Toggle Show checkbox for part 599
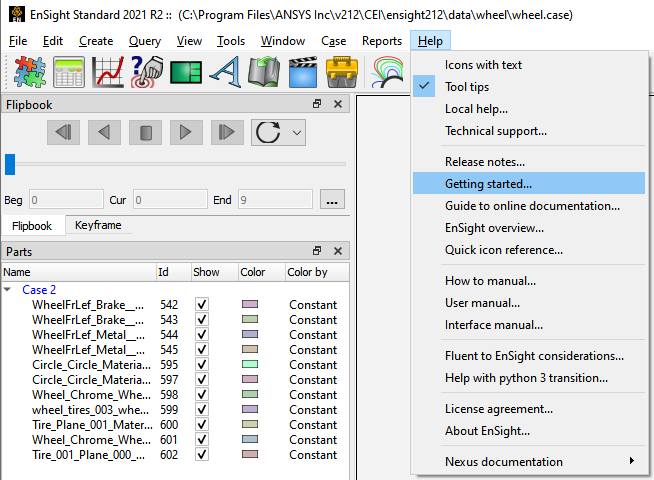654x480 pixels. 202,410
